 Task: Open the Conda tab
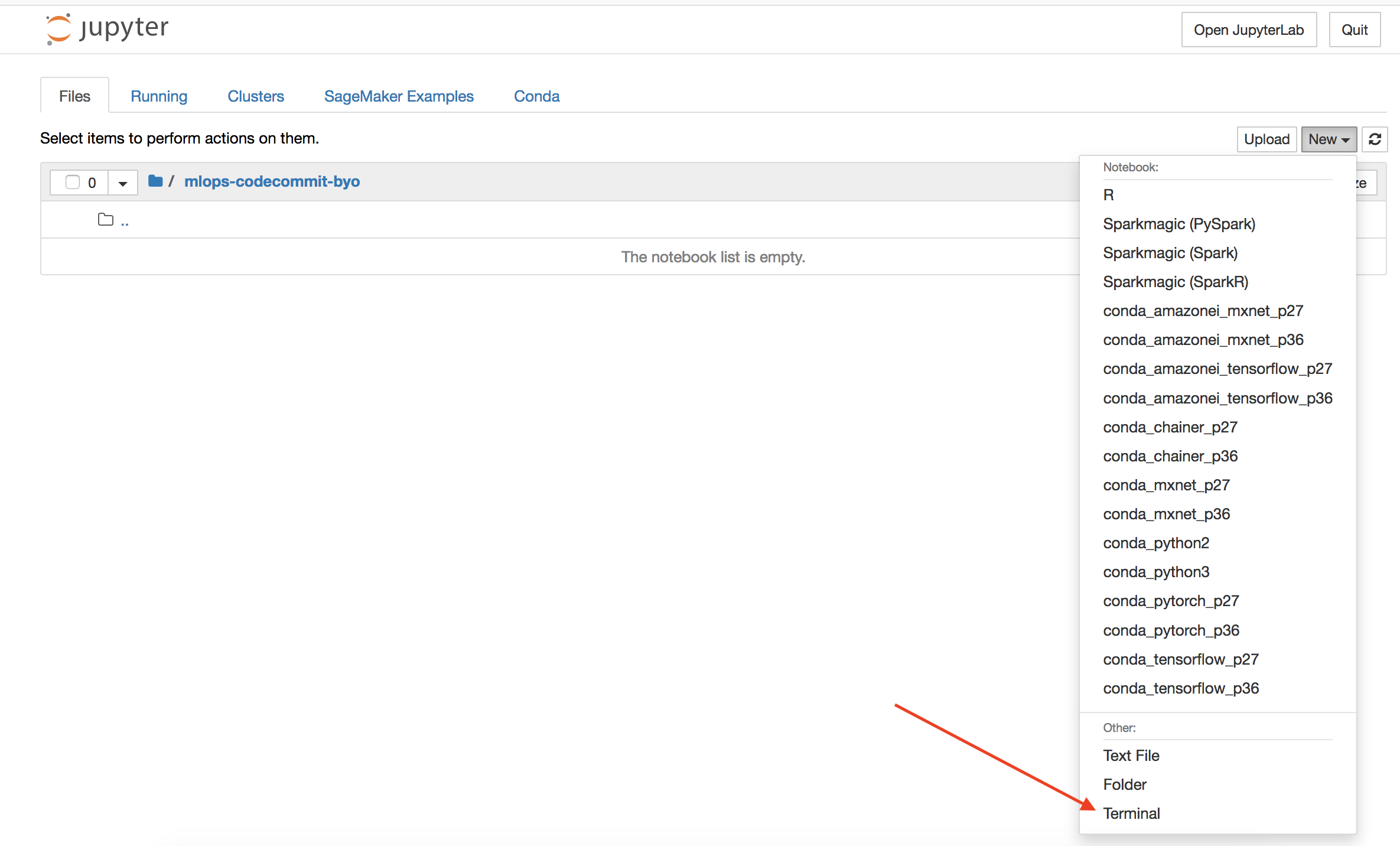(x=536, y=96)
